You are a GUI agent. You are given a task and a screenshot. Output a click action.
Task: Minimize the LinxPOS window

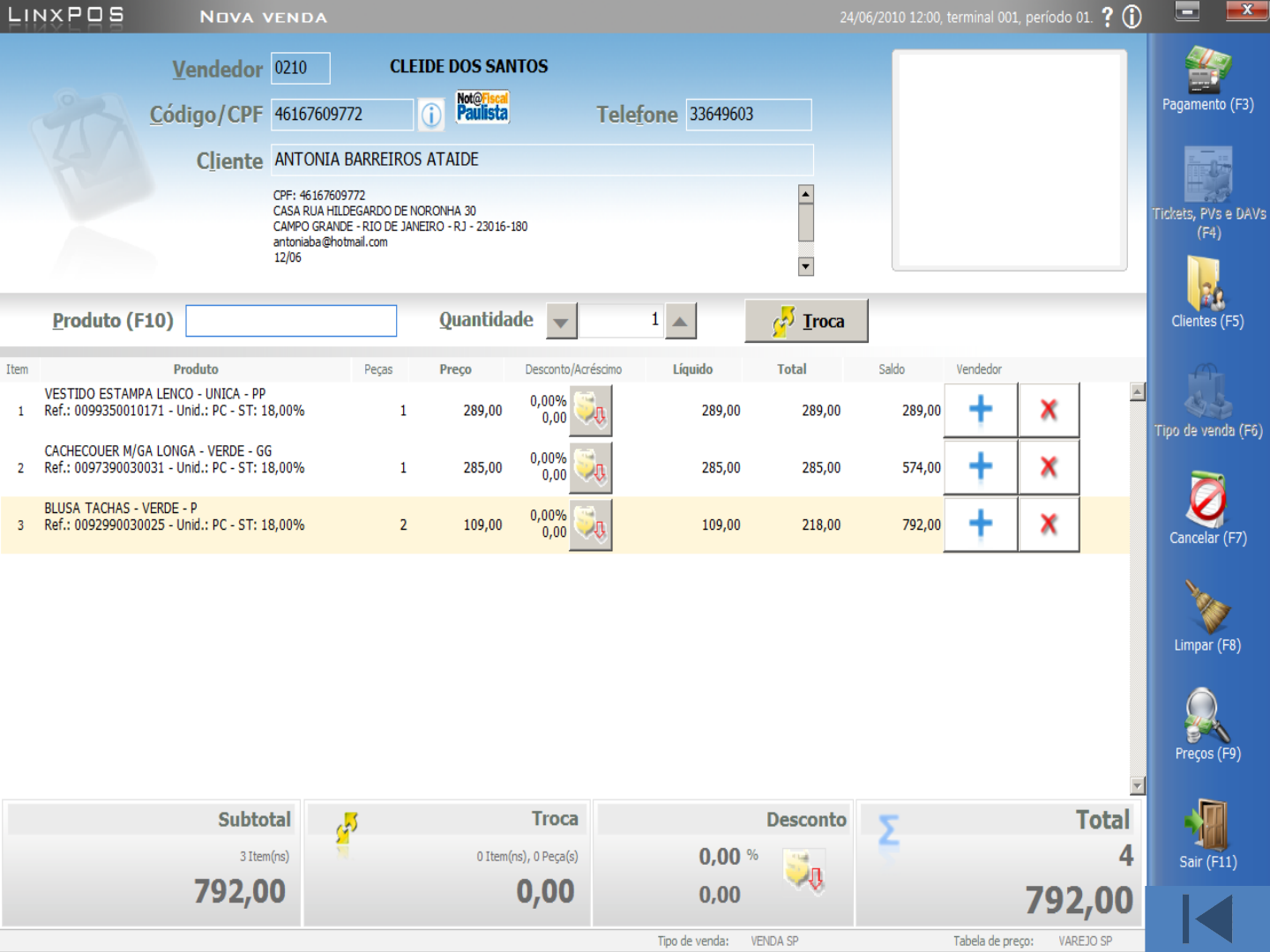click(x=1187, y=11)
